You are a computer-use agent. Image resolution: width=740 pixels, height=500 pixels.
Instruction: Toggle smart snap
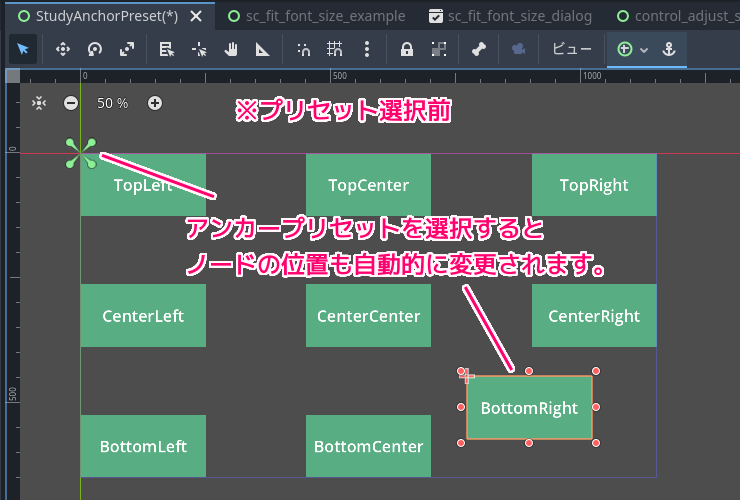pyautogui.click(x=303, y=49)
